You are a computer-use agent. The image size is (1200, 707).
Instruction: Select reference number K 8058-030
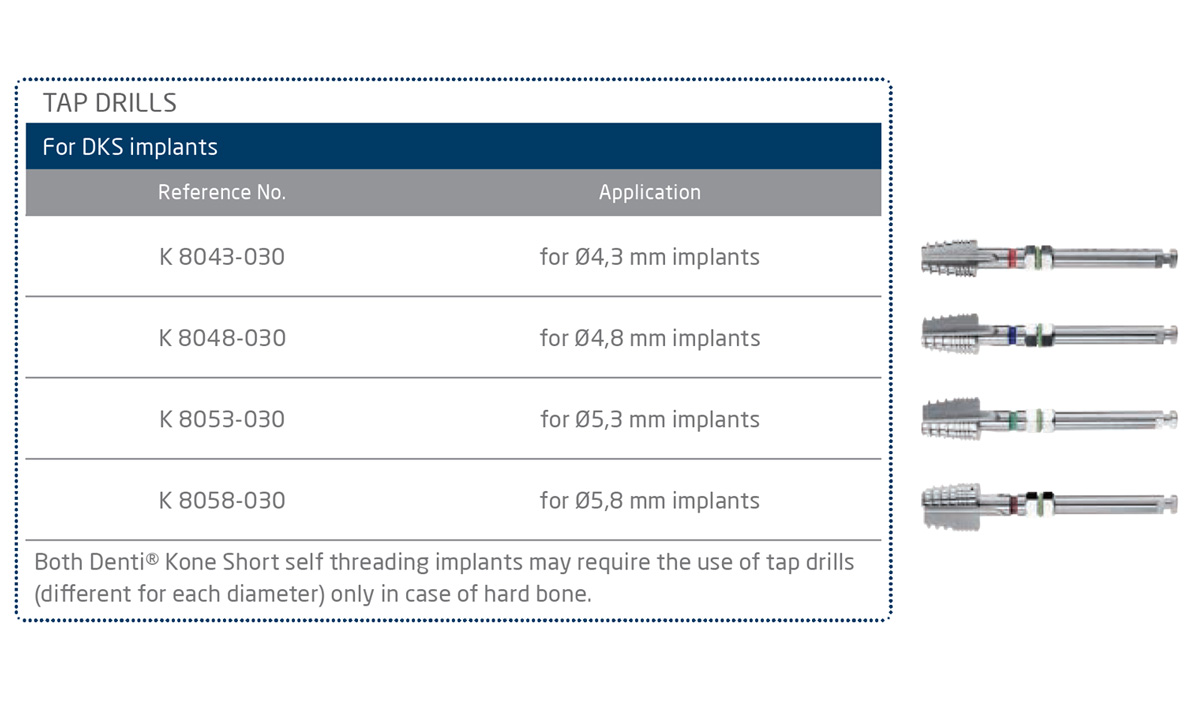point(222,500)
